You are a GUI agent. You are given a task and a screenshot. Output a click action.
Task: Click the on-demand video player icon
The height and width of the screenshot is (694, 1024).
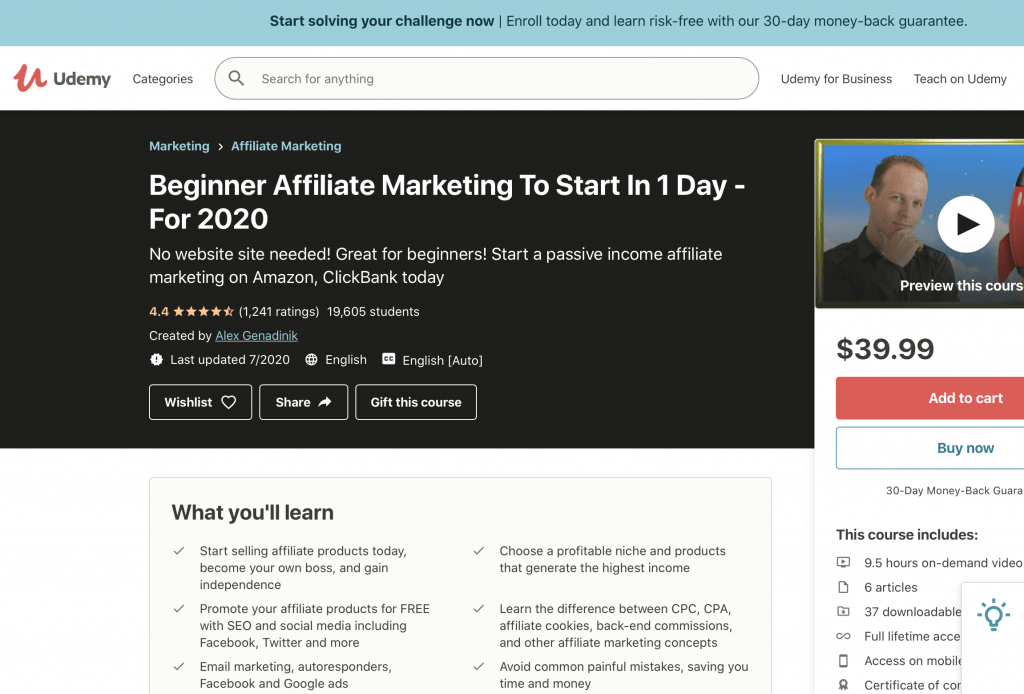coord(843,562)
